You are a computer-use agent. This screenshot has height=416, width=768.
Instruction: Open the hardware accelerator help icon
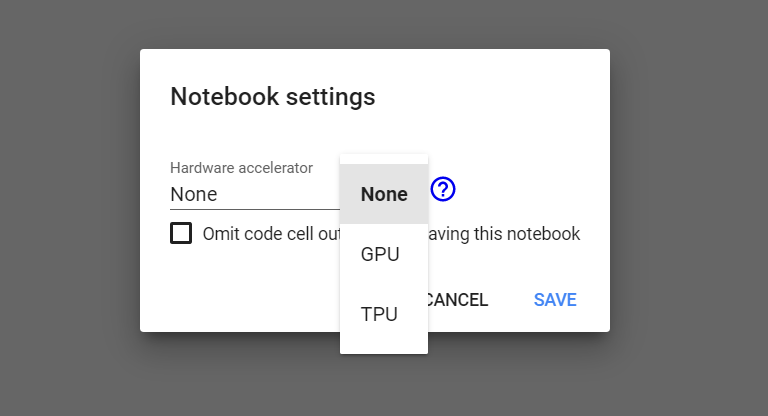(x=443, y=189)
